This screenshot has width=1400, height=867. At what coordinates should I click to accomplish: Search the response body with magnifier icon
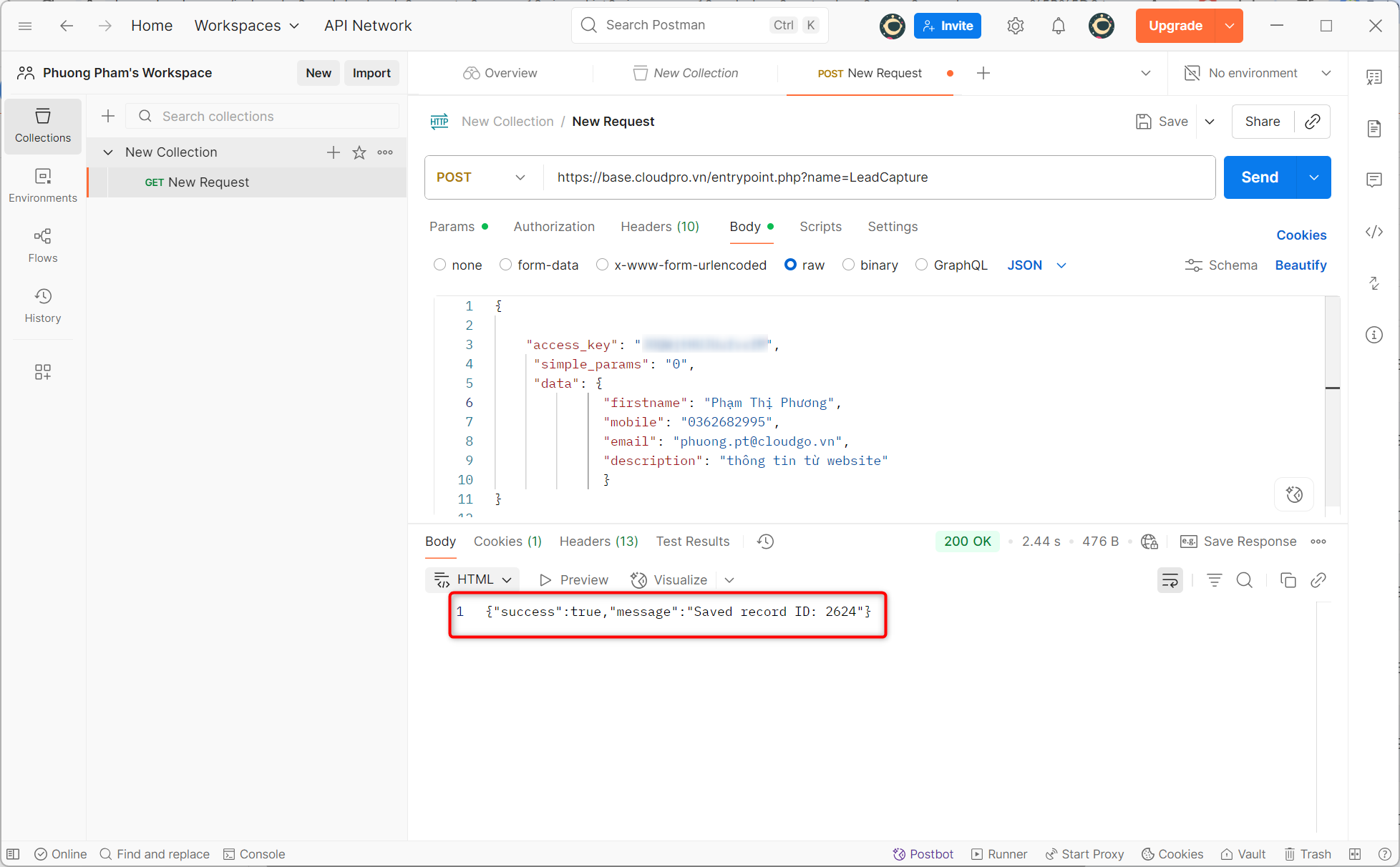tap(1245, 580)
